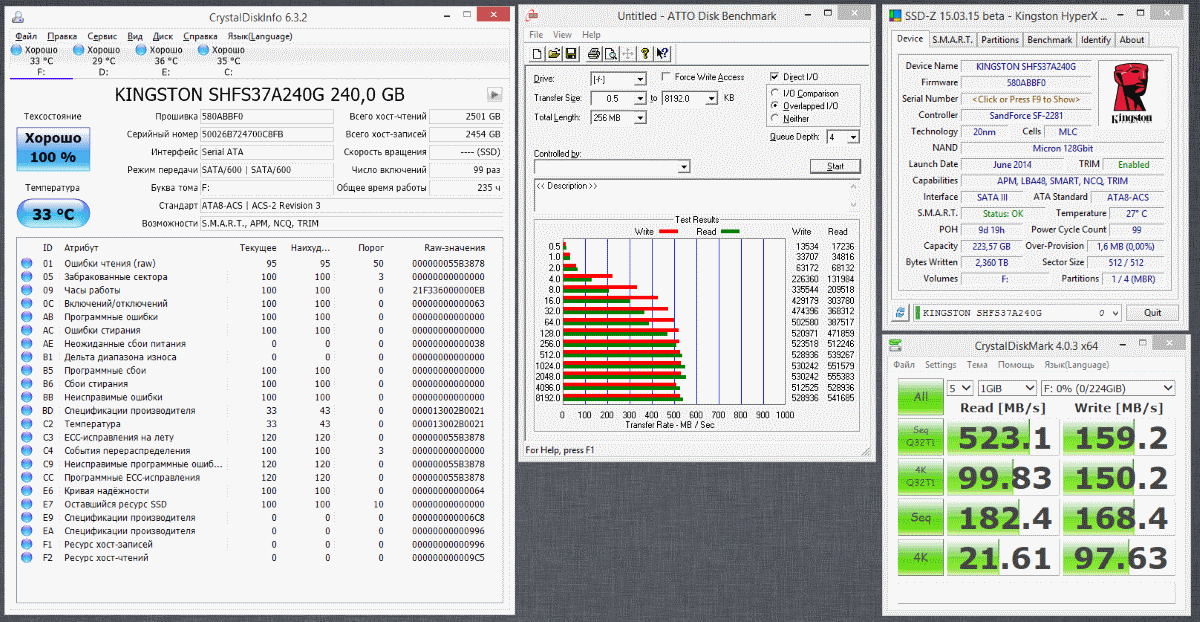Click the yellow question mark About icon in ATTO
The height and width of the screenshot is (622, 1200).
point(645,54)
